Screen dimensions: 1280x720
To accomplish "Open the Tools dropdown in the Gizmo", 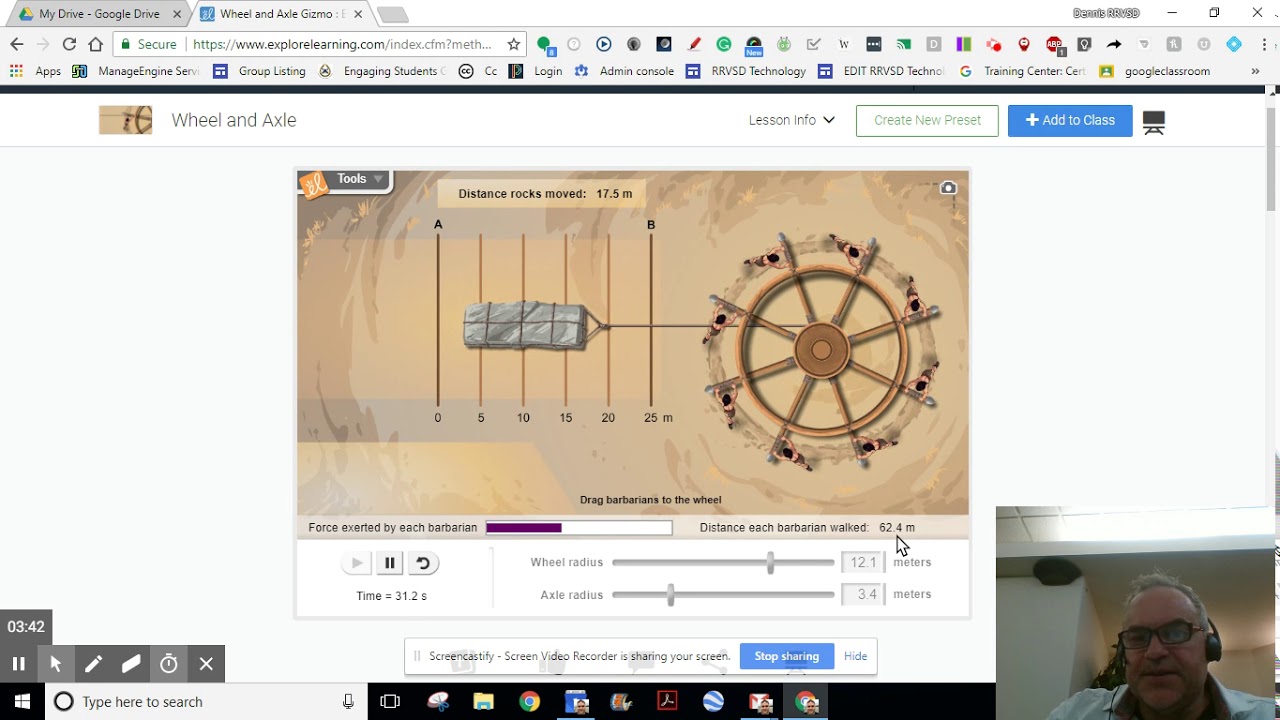I will point(359,179).
